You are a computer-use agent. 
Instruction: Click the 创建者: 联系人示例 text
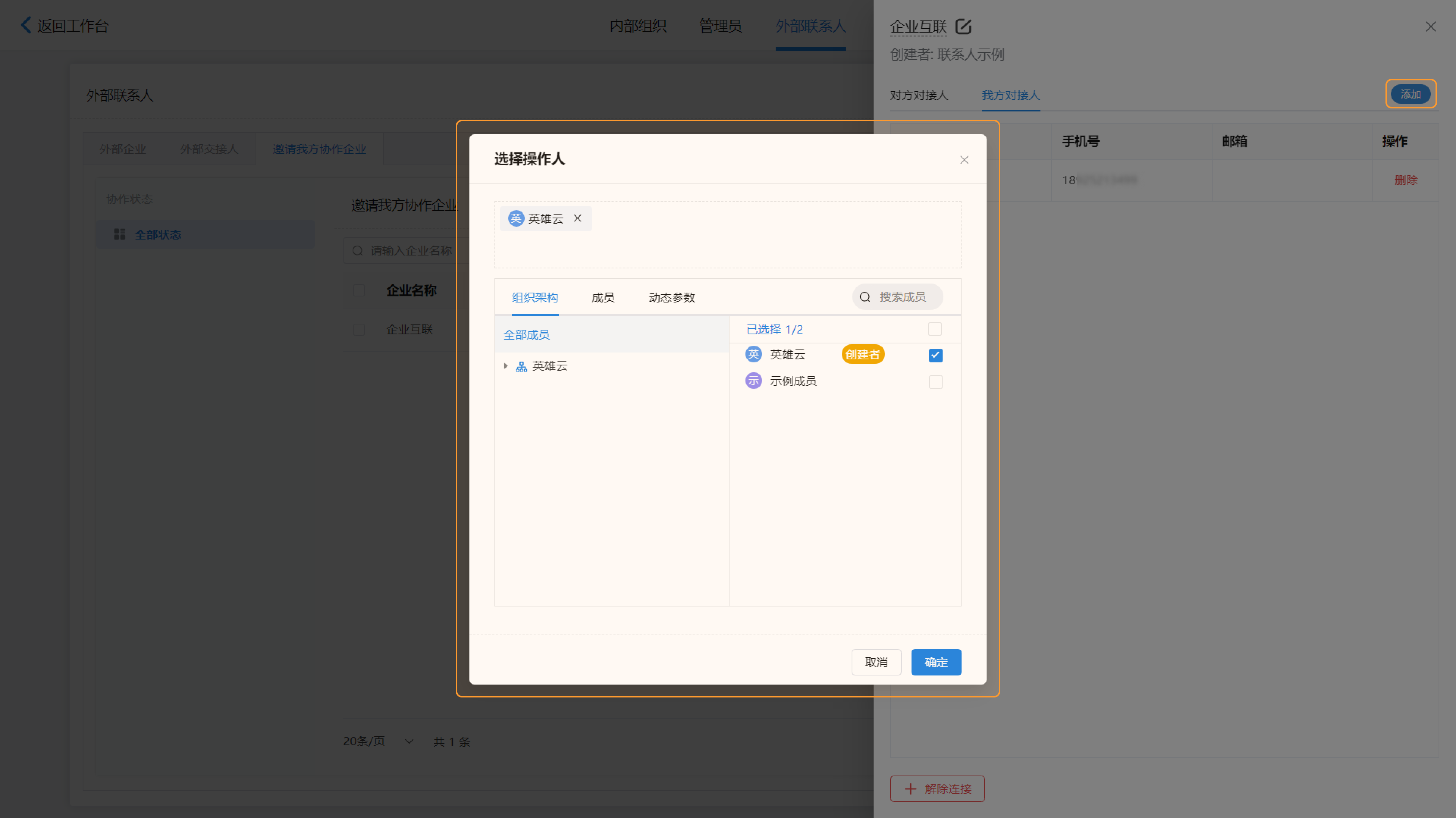(947, 54)
